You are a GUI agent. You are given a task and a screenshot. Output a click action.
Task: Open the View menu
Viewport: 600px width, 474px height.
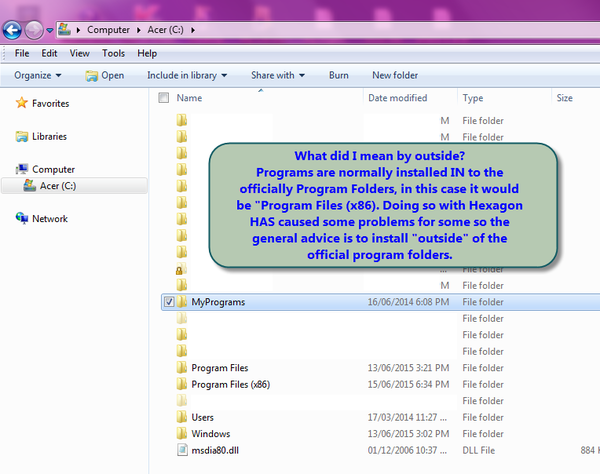tap(80, 53)
